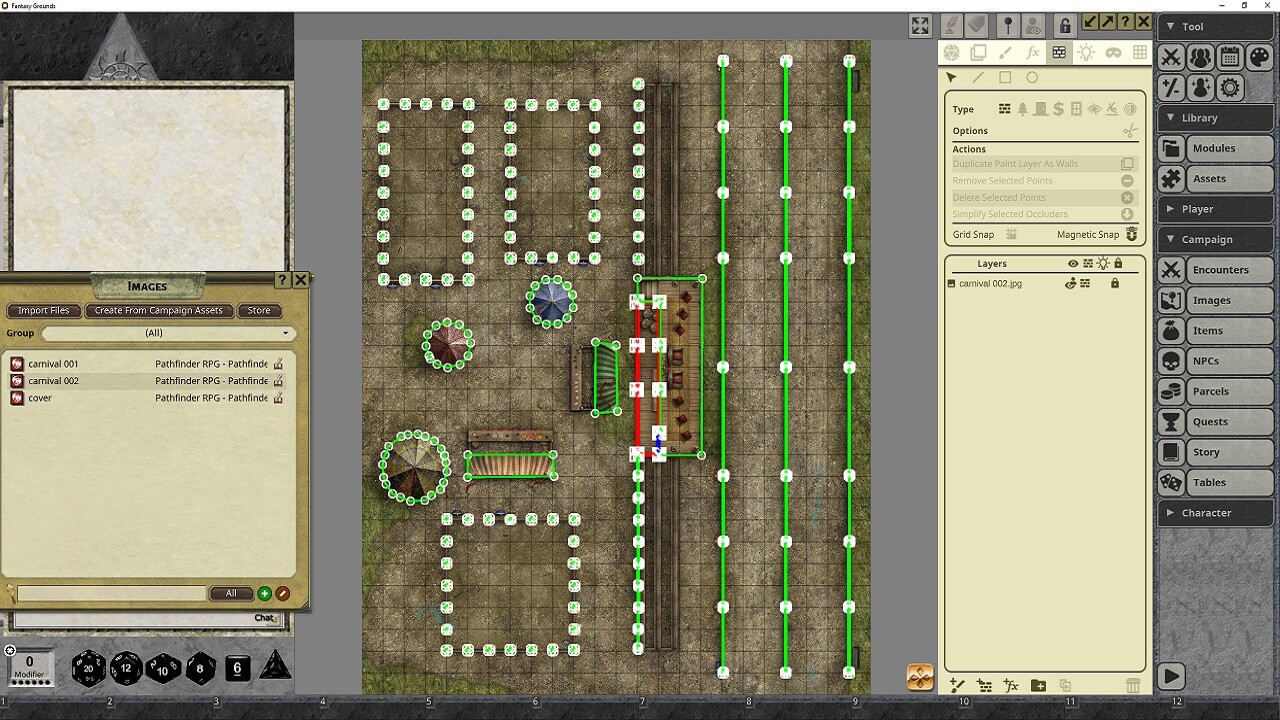Click the Images window title tab
The width and height of the screenshot is (1280, 720).
click(x=147, y=286)
